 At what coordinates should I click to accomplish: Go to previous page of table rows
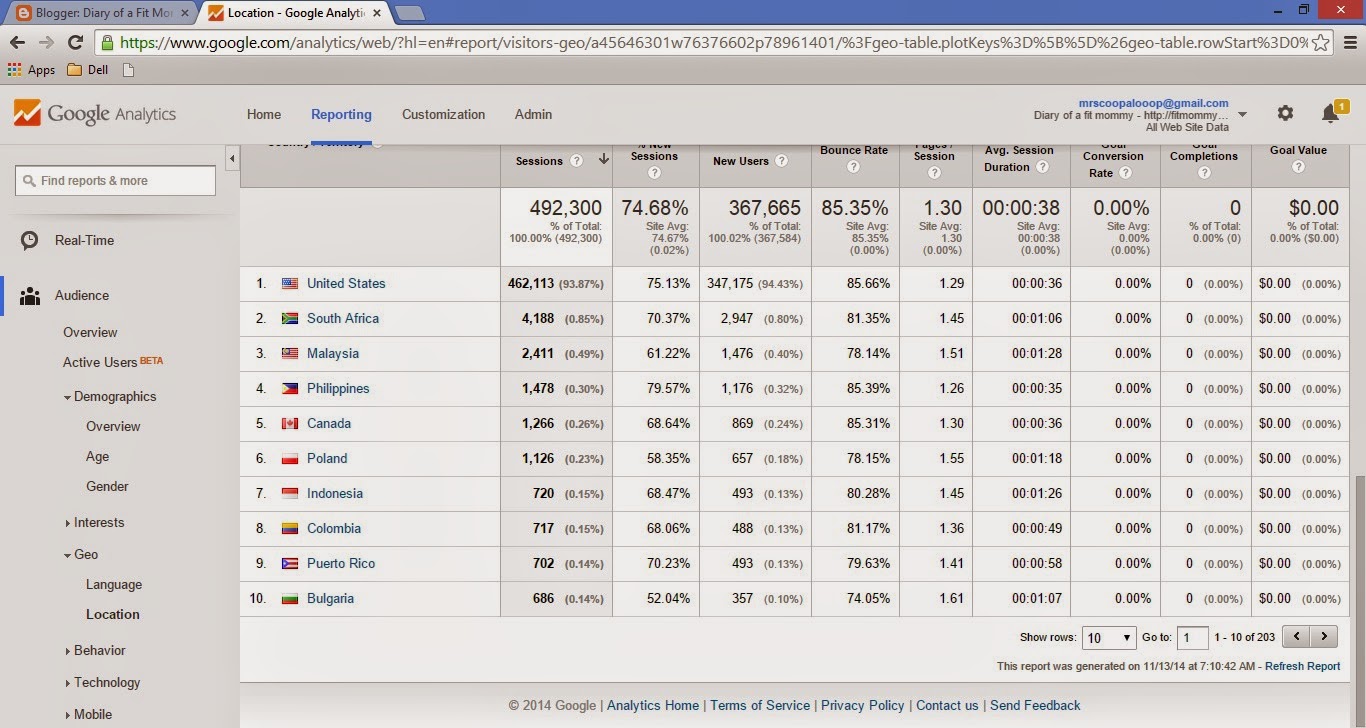1296,637
